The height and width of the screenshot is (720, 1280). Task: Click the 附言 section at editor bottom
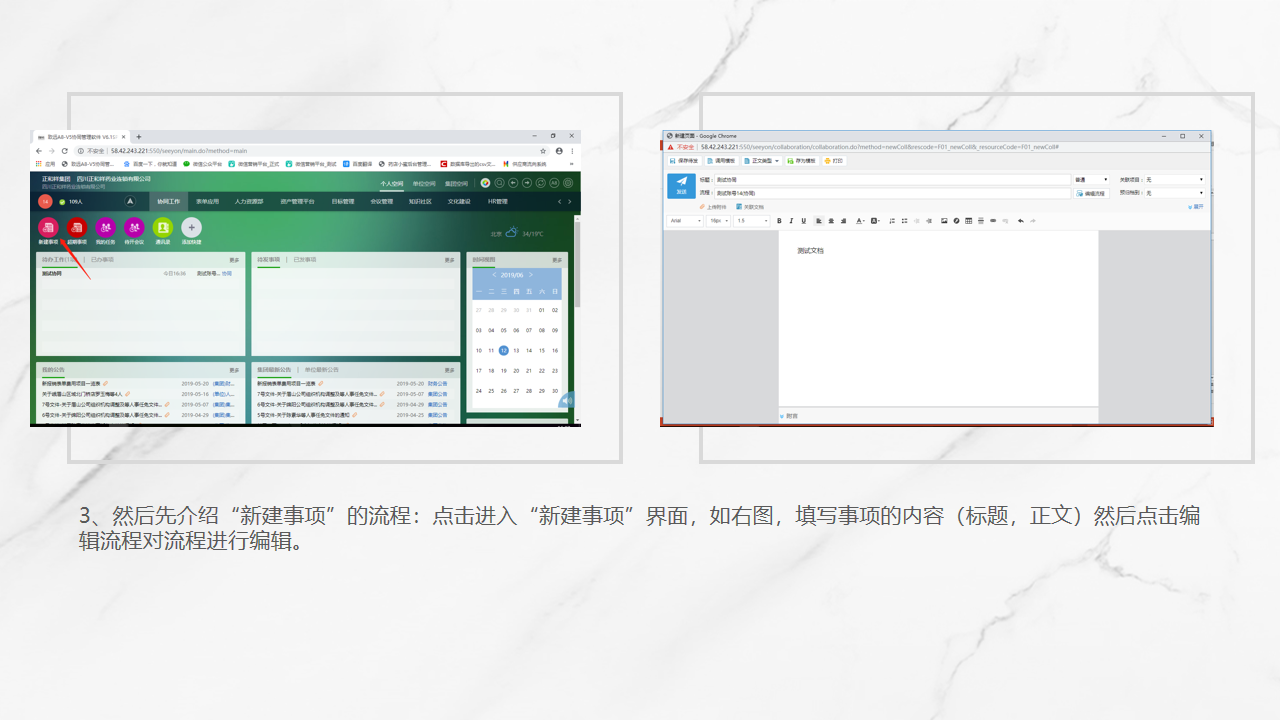click(791, 415)
